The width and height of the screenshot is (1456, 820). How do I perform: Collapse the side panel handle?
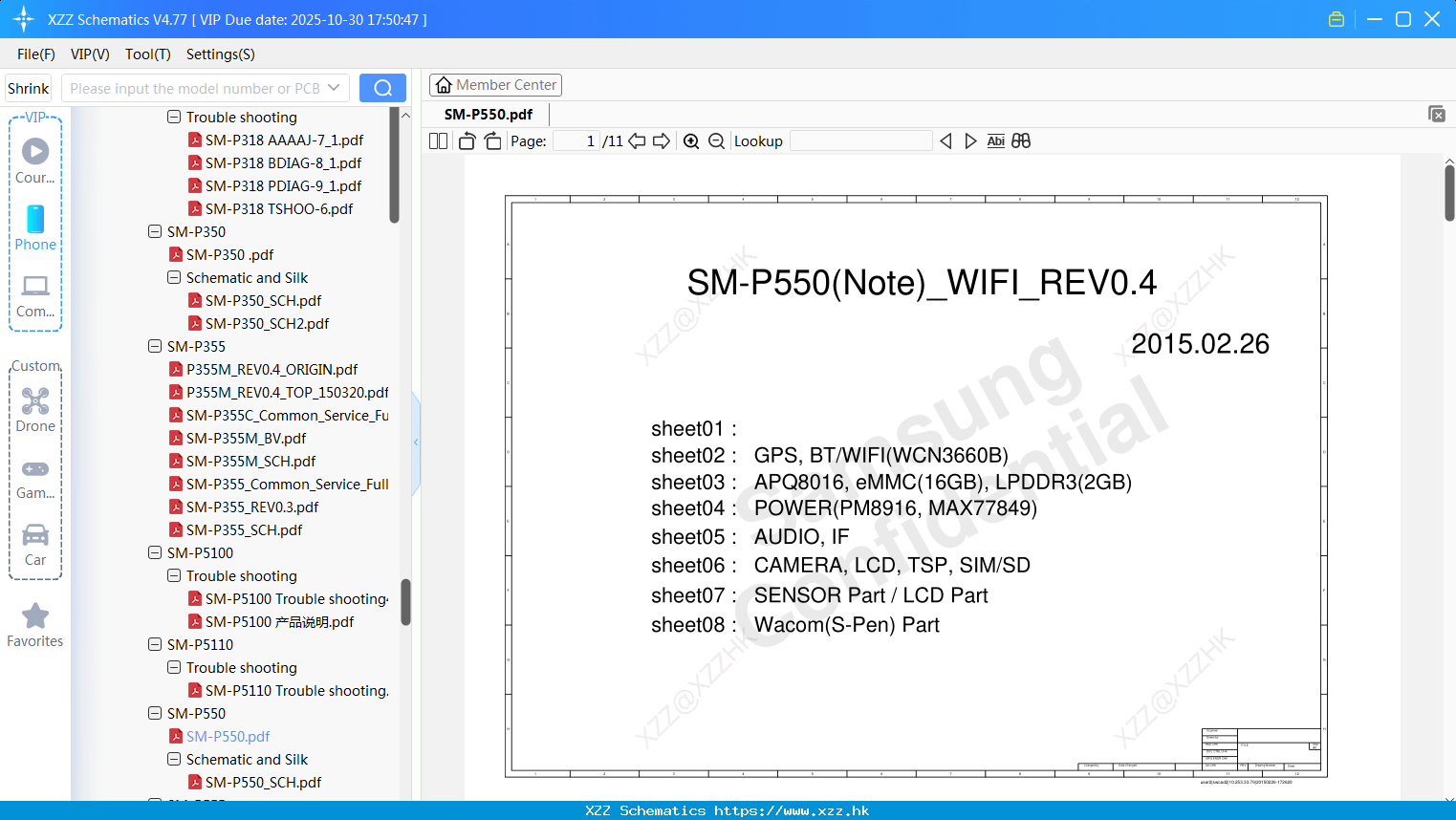coord(416,442)
